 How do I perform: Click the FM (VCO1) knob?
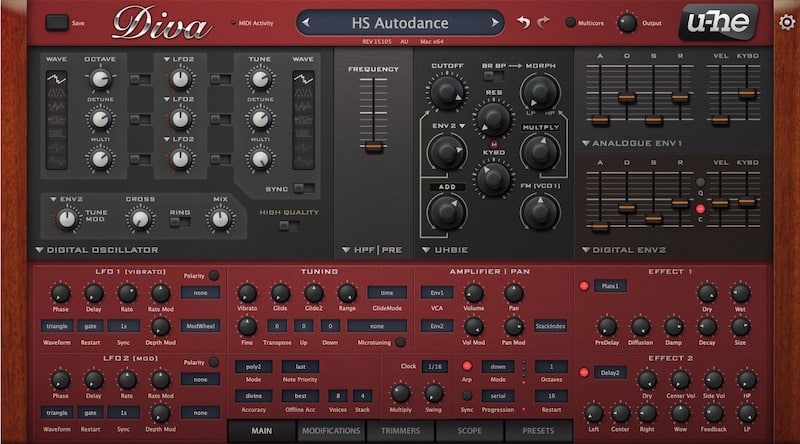(x=540, y=212)
